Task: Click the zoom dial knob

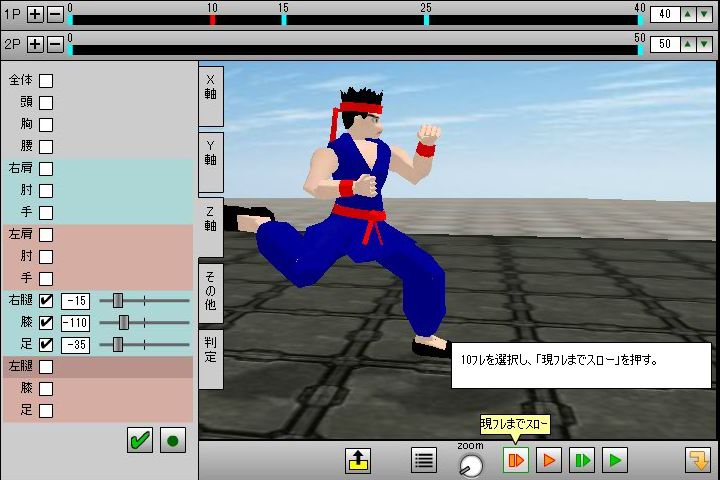Action: (x=471, y=466)
